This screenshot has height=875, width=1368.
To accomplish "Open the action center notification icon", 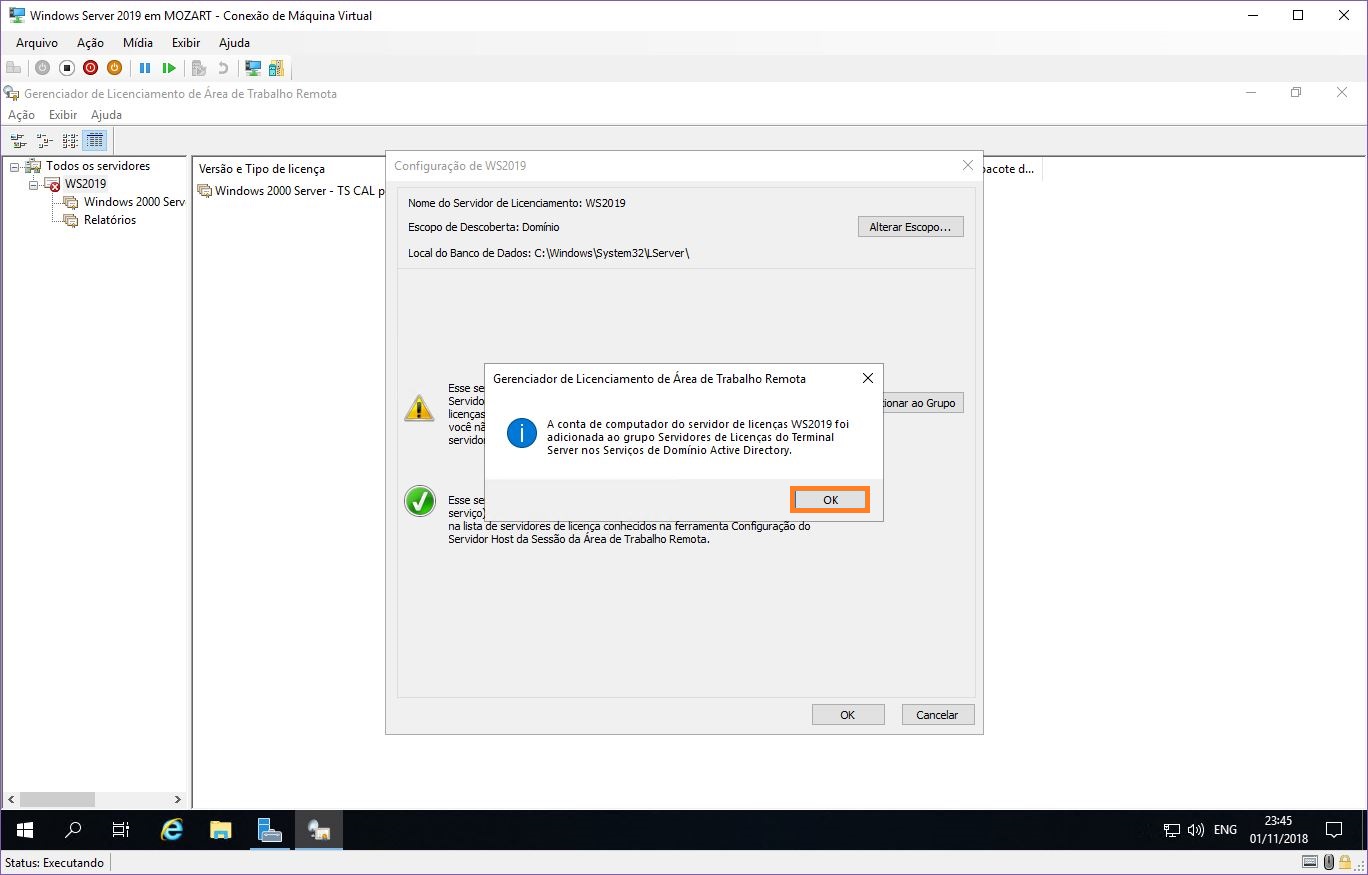I will pyautogui.click(x=1334, y=830).
